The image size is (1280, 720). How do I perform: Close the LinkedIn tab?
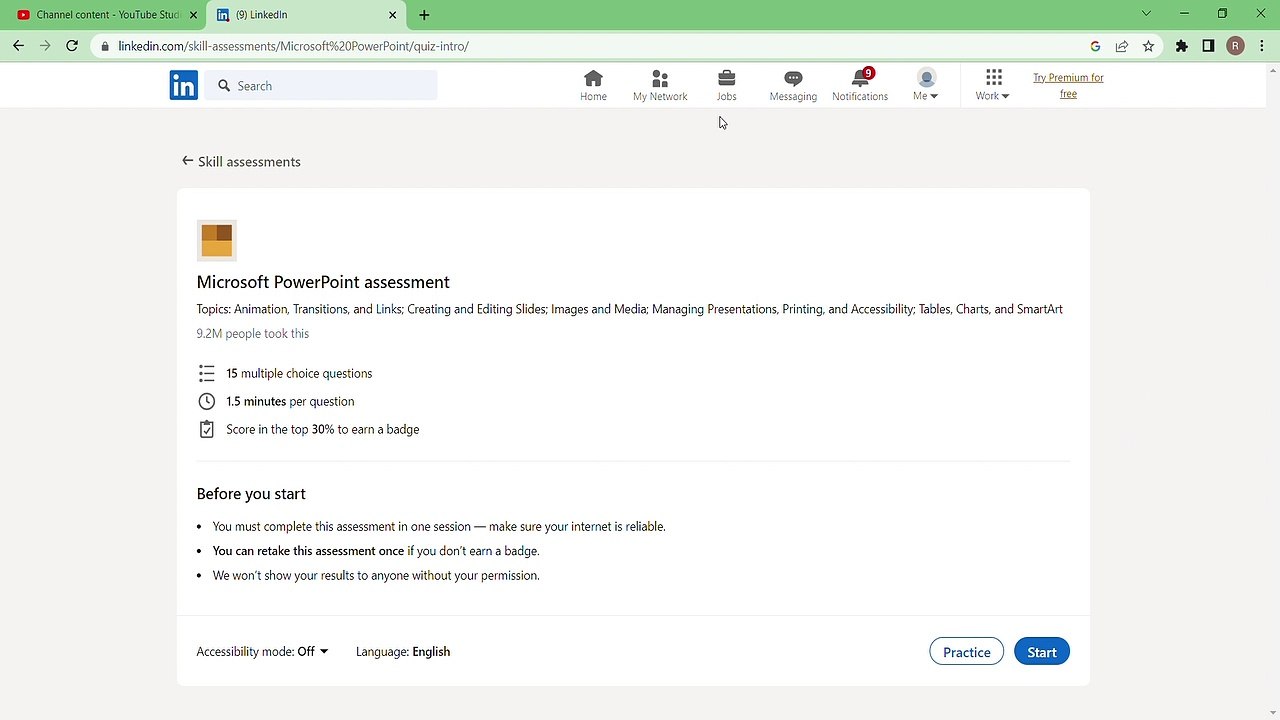point(392,15)
